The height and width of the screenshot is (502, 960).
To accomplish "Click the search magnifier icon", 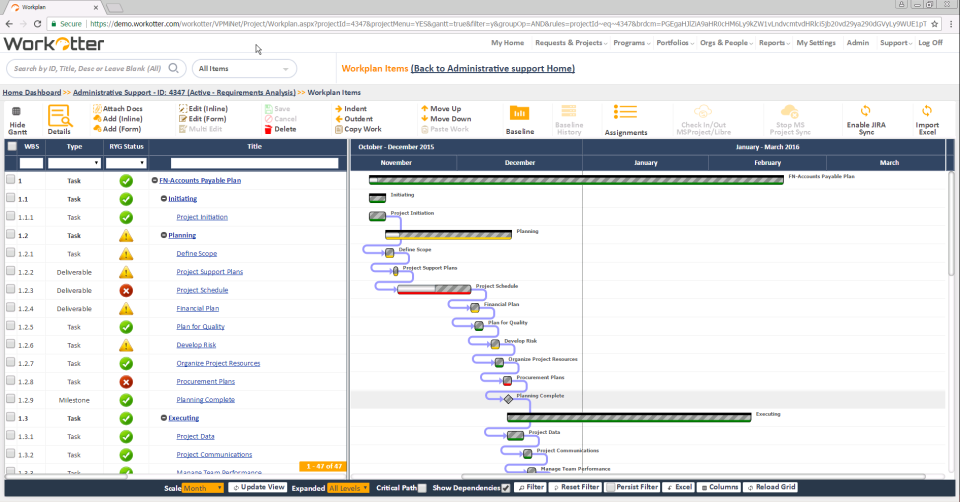I will pyautogui.click(x=174, y=68).
